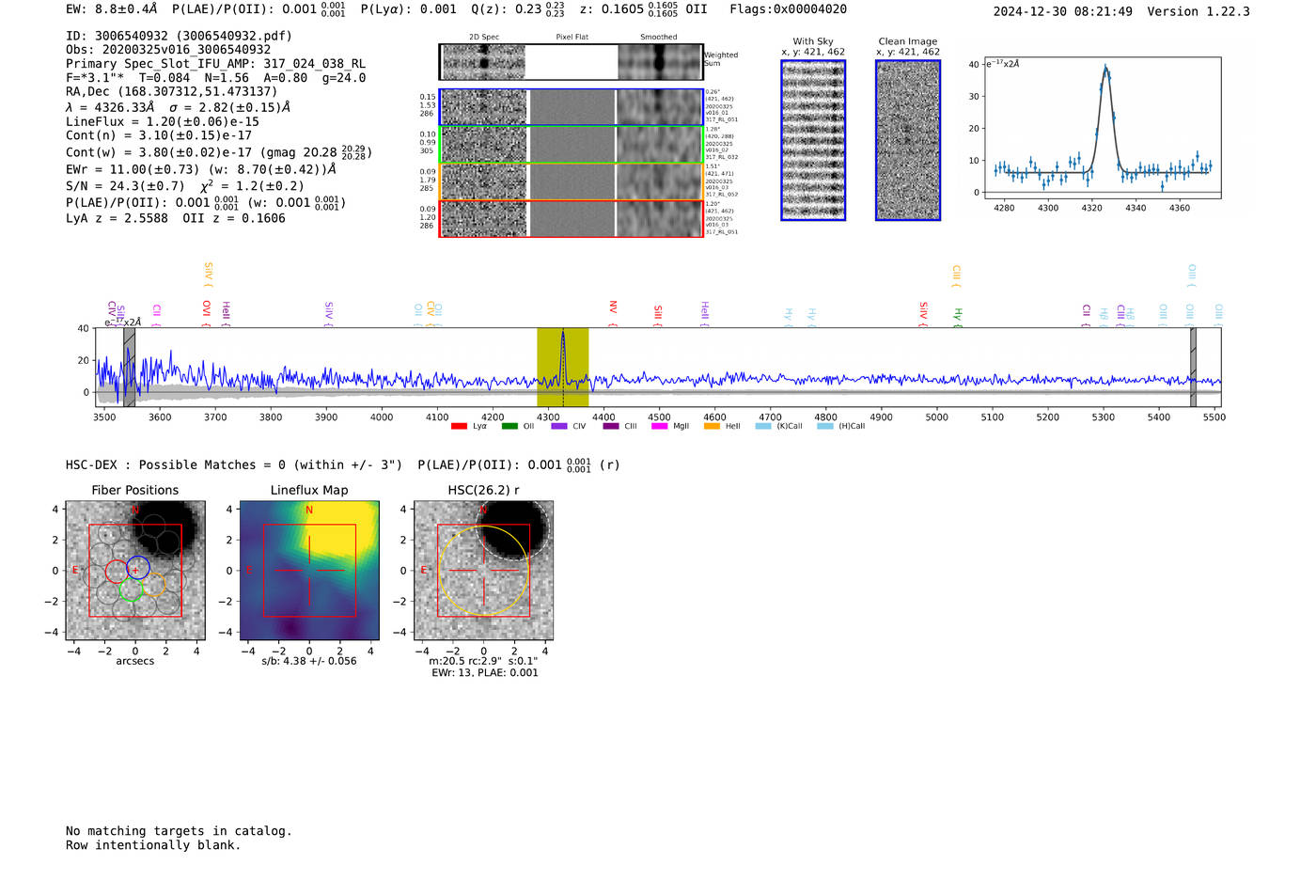Click the 'LineFlux = 1.20(±0.06)e-15' line
1316x896 pixels.
(x=163, y=121)
